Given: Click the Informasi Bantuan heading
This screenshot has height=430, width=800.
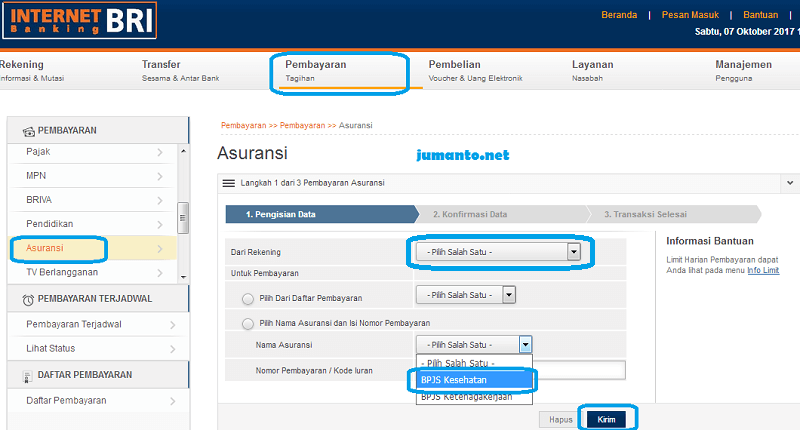Looking at the screenshot, I should [710, 241].
